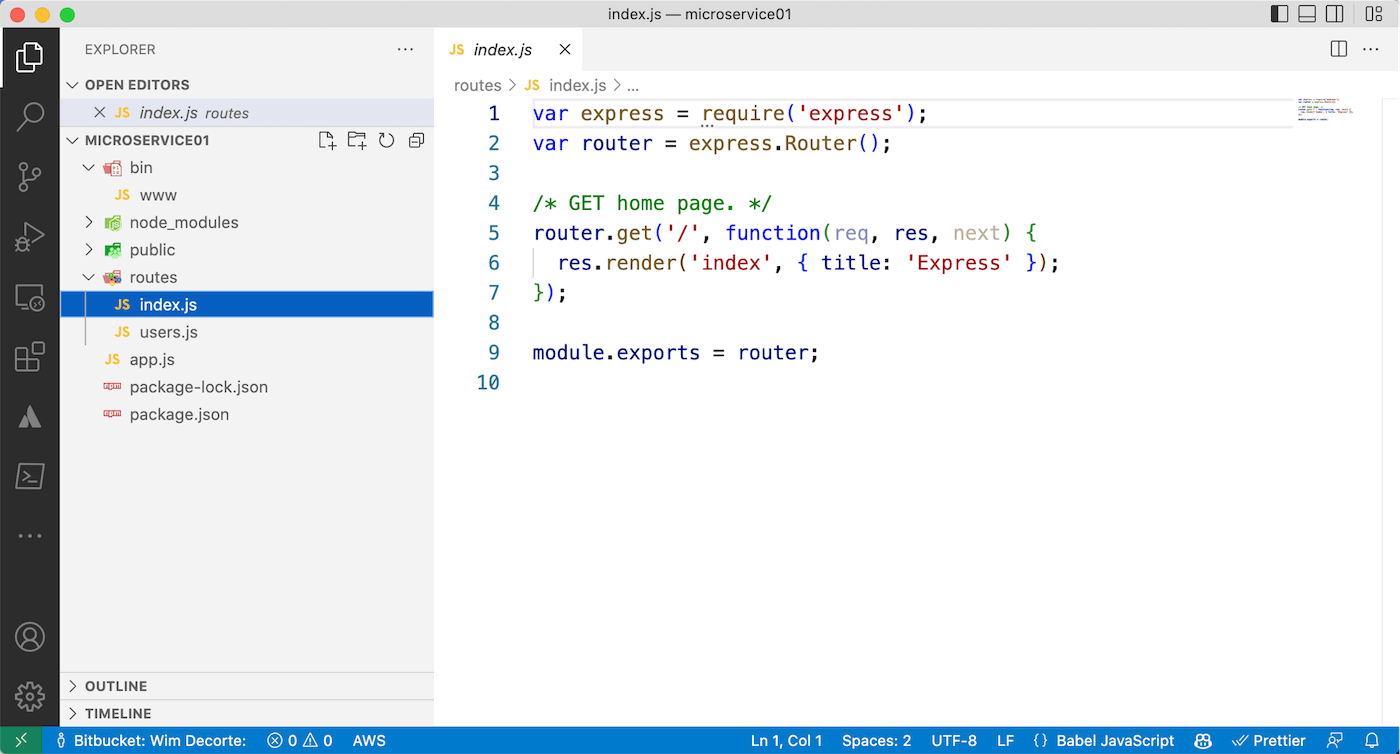Change indentation via Spaces: 2

[x=877, y=741]
